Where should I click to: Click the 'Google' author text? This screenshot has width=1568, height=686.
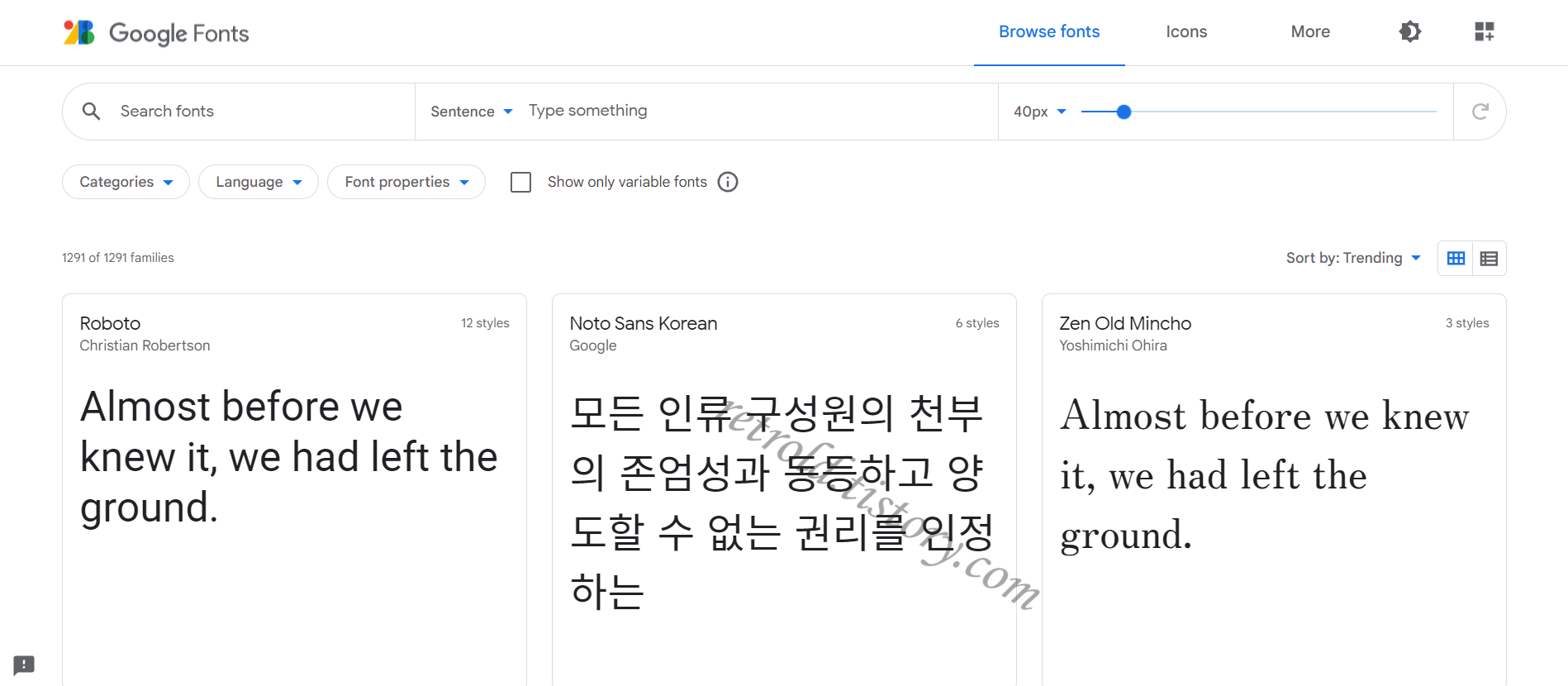click(x=593, y=345)
